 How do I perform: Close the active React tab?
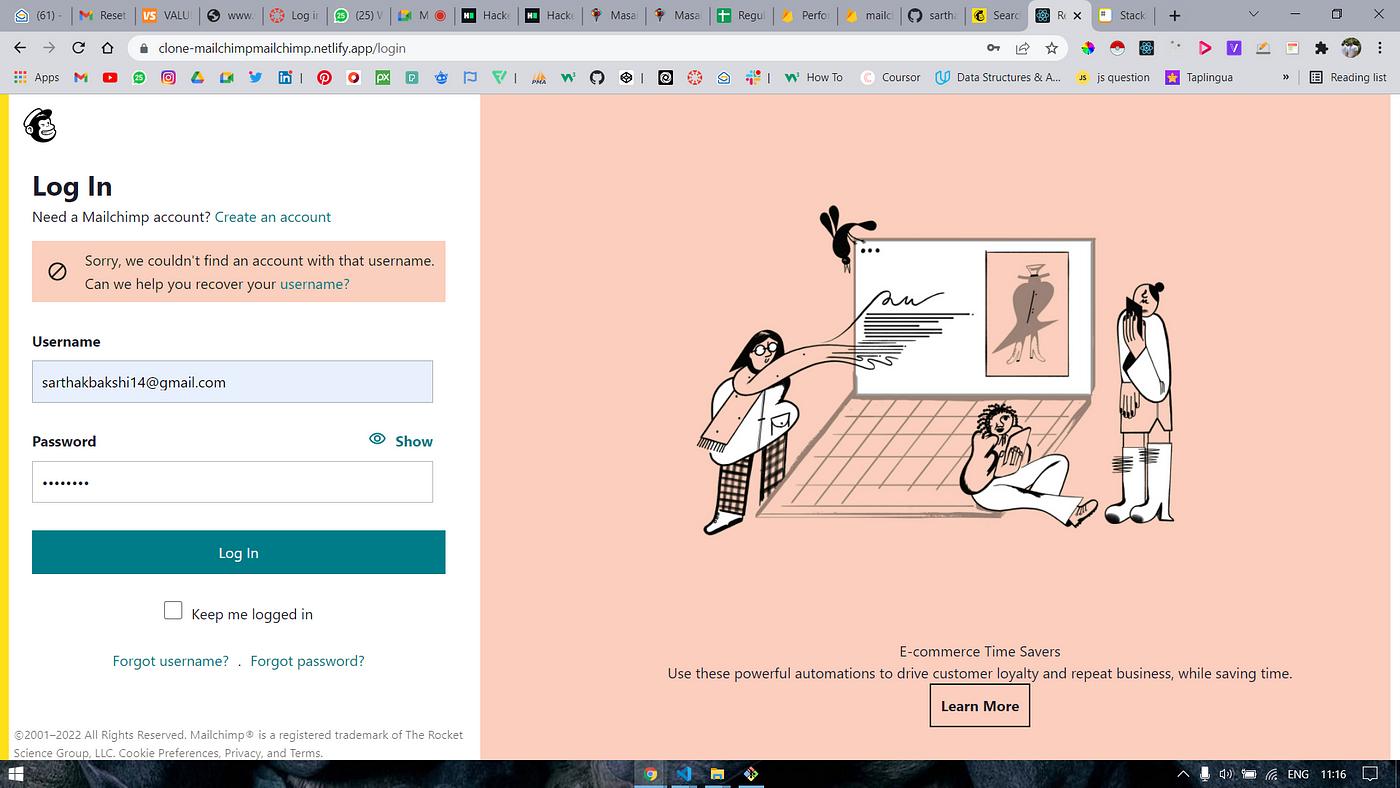[1077, 15]
